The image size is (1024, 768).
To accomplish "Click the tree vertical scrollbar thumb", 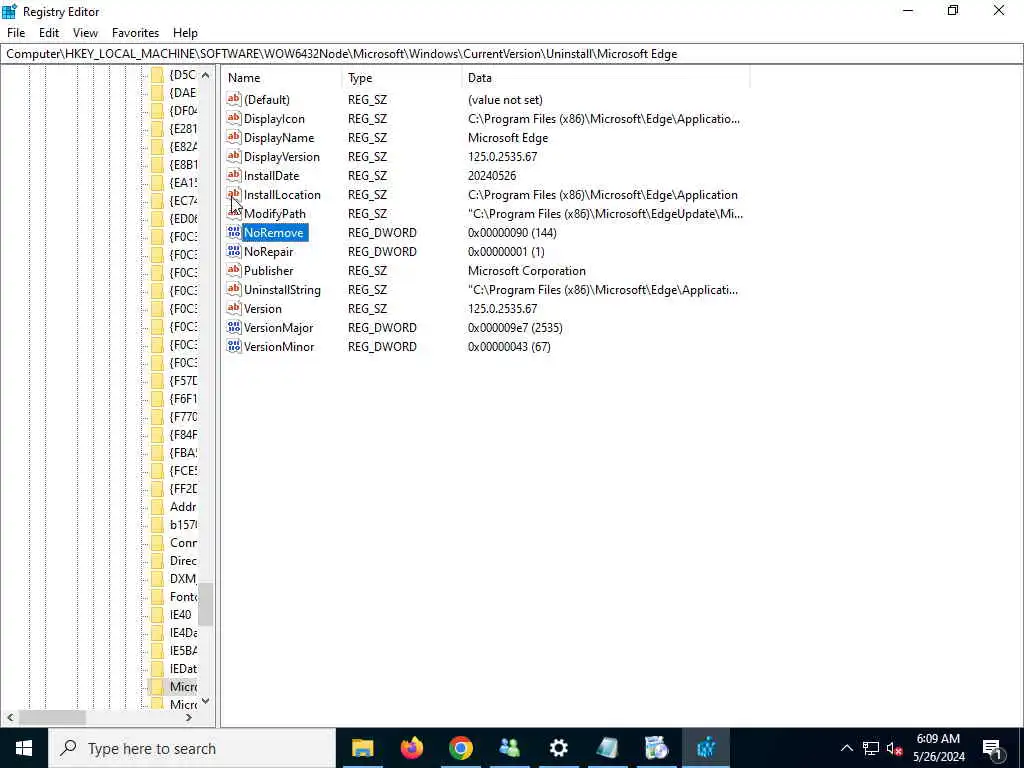I will pyautogui.click(x=205, y=604).
